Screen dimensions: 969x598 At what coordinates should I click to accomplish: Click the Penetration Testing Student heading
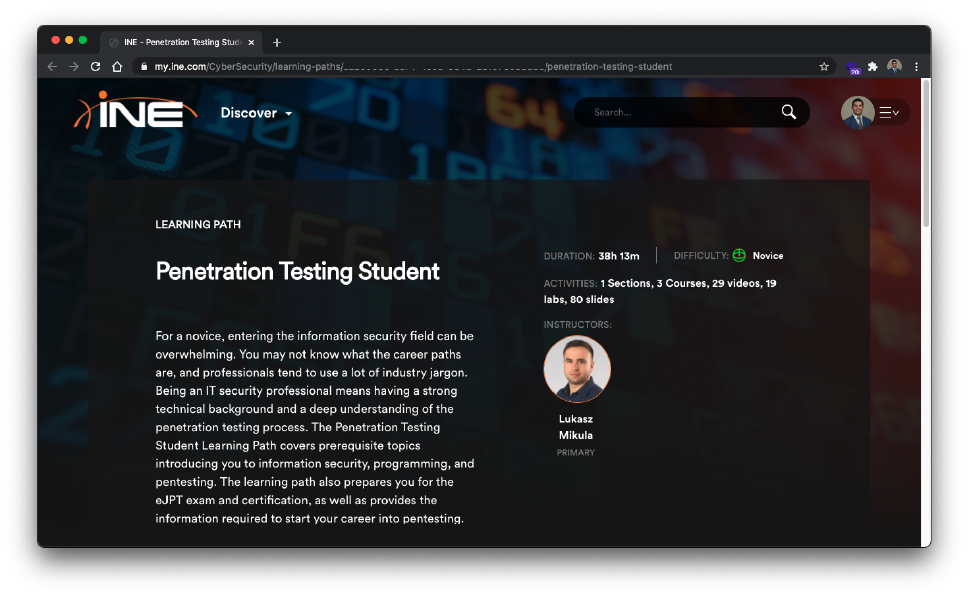[x=297, y=271]
